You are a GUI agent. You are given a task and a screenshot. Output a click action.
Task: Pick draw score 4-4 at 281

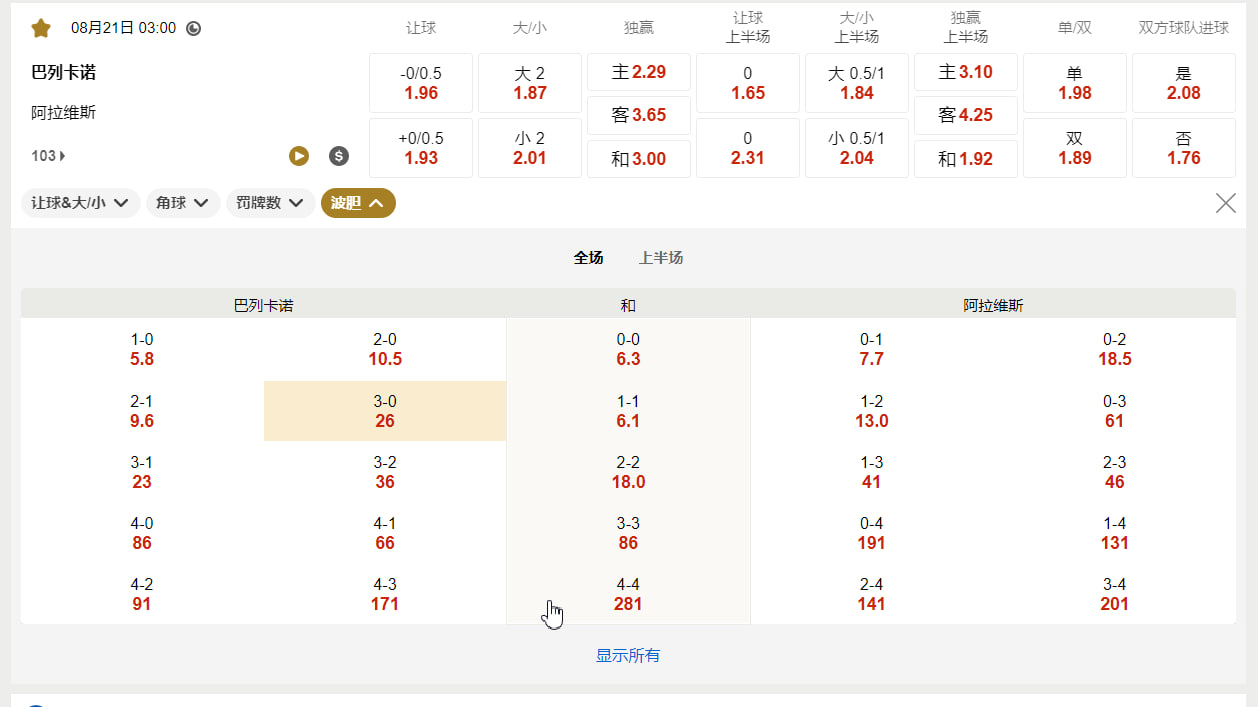tap(628, 594)
